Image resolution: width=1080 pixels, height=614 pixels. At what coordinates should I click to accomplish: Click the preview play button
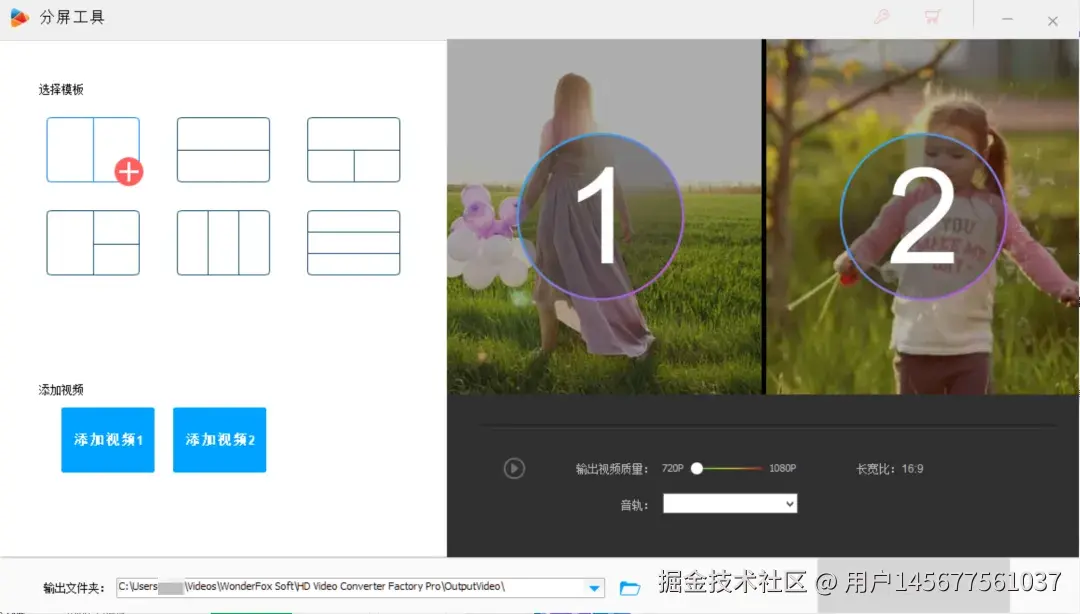[514, 468]
